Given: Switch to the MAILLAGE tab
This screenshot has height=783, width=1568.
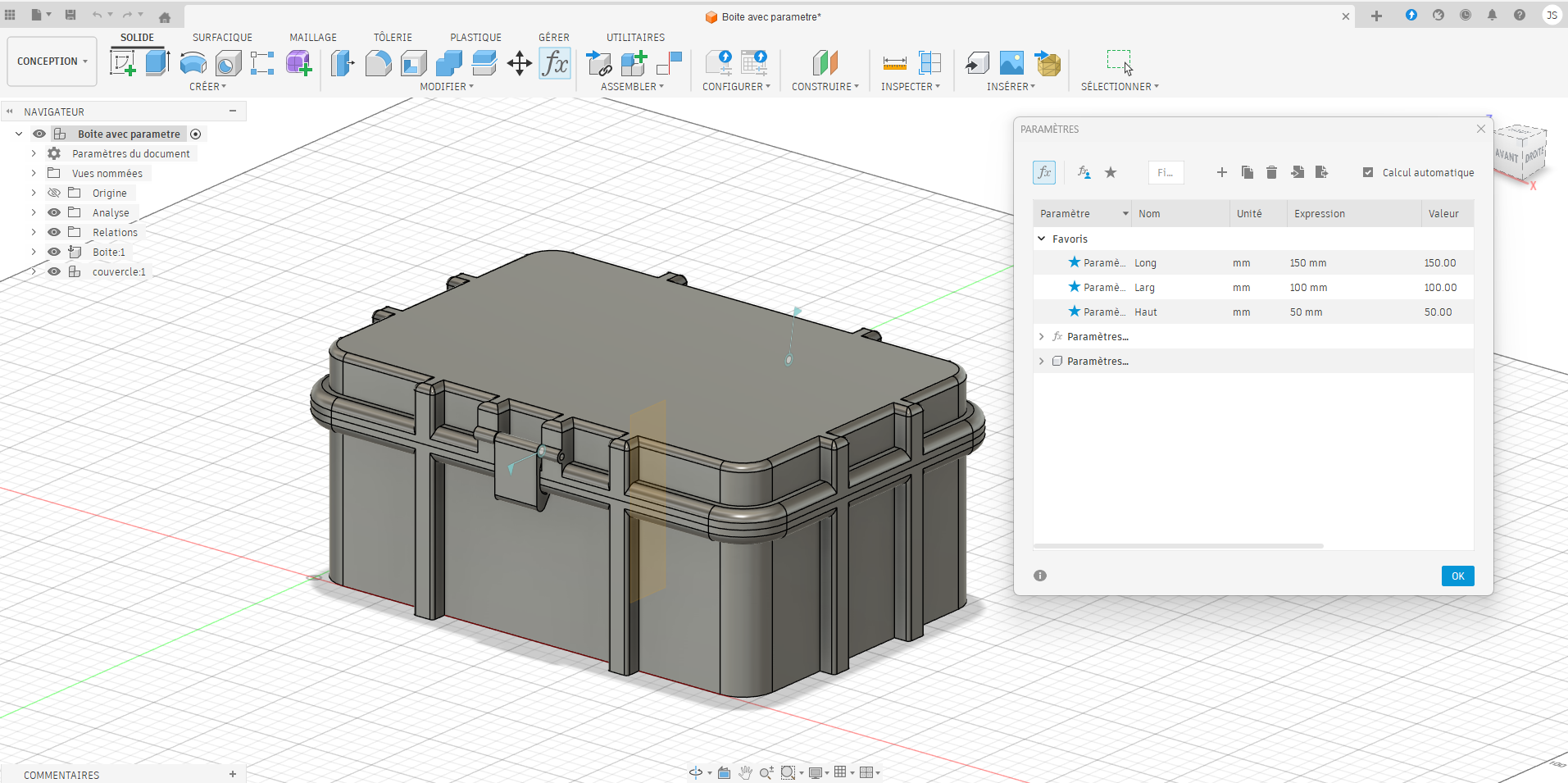Looking at the screenshot, I should tap(313, 37).
